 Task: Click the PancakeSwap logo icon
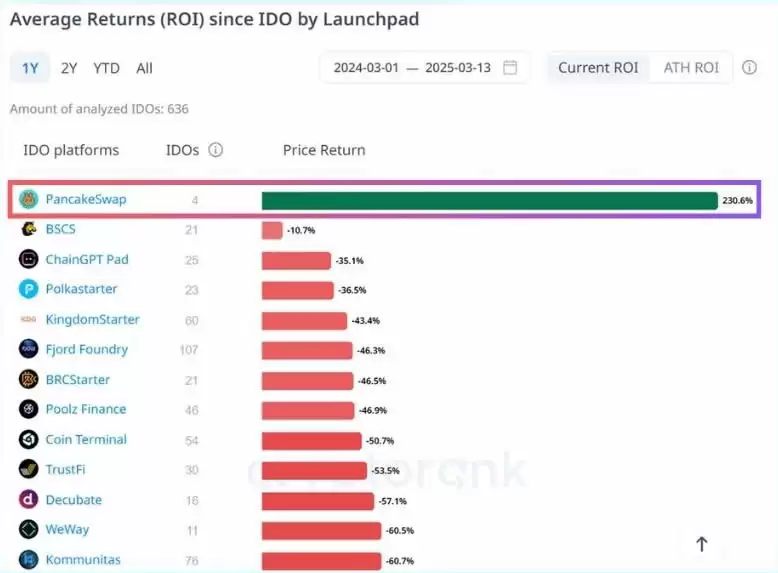(28, 199)
